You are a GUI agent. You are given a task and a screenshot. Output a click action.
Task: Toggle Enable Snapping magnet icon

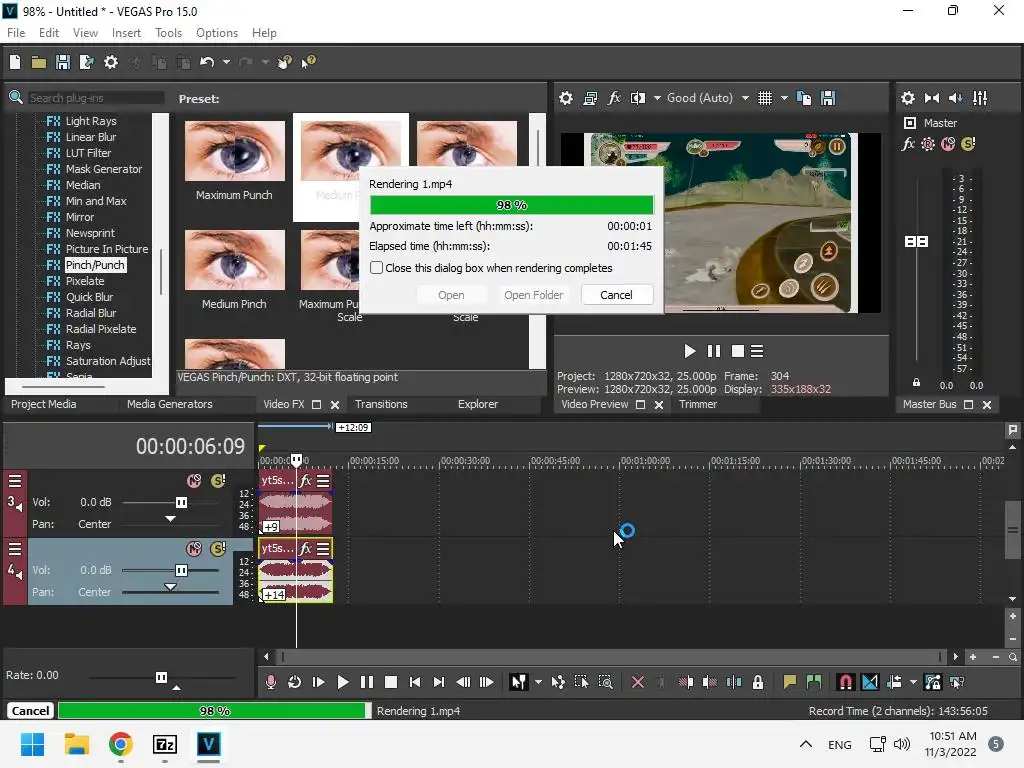[x=845, y=682]
